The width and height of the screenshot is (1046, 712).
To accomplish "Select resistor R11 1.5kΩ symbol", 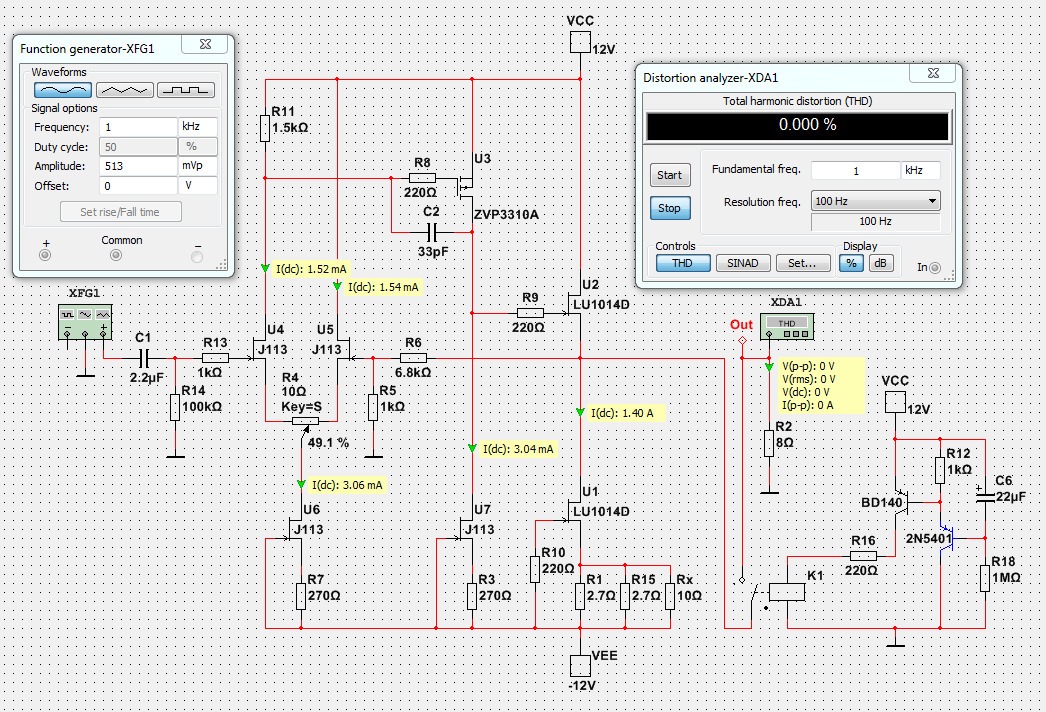I will coord(265,128).
